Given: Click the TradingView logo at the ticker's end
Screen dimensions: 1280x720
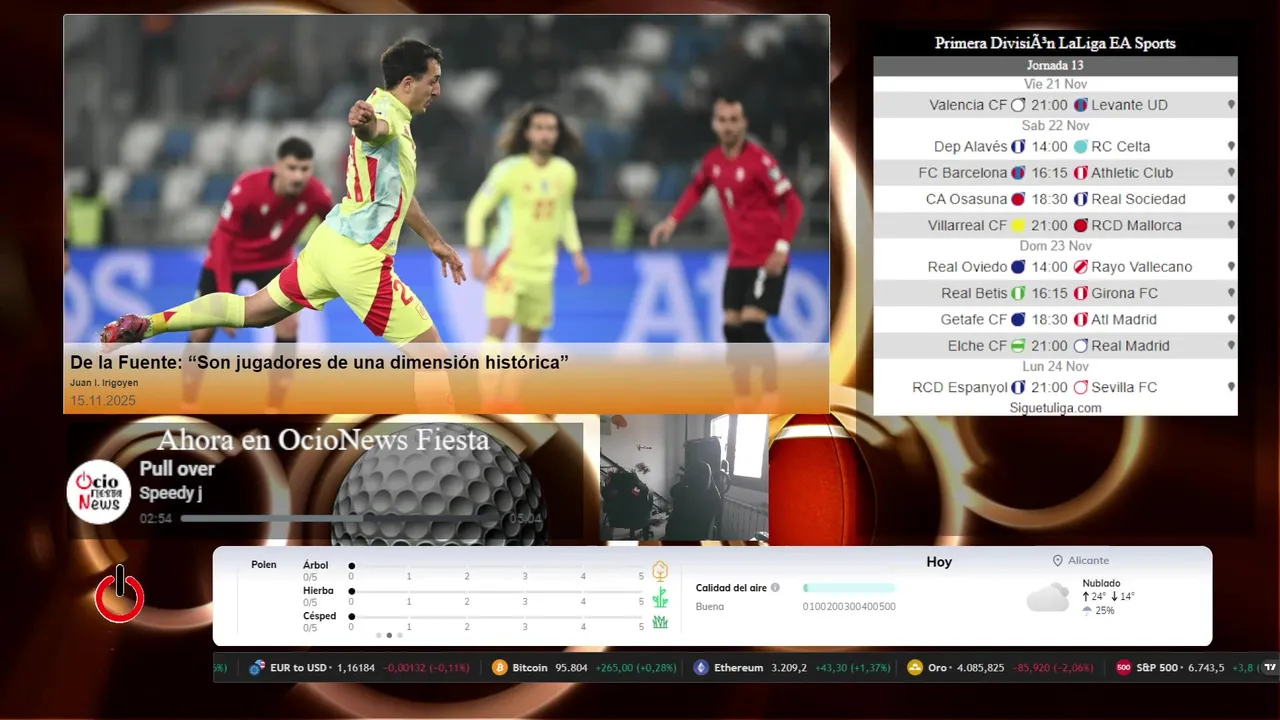Looking at the screenshot, I should (1270, 667).
